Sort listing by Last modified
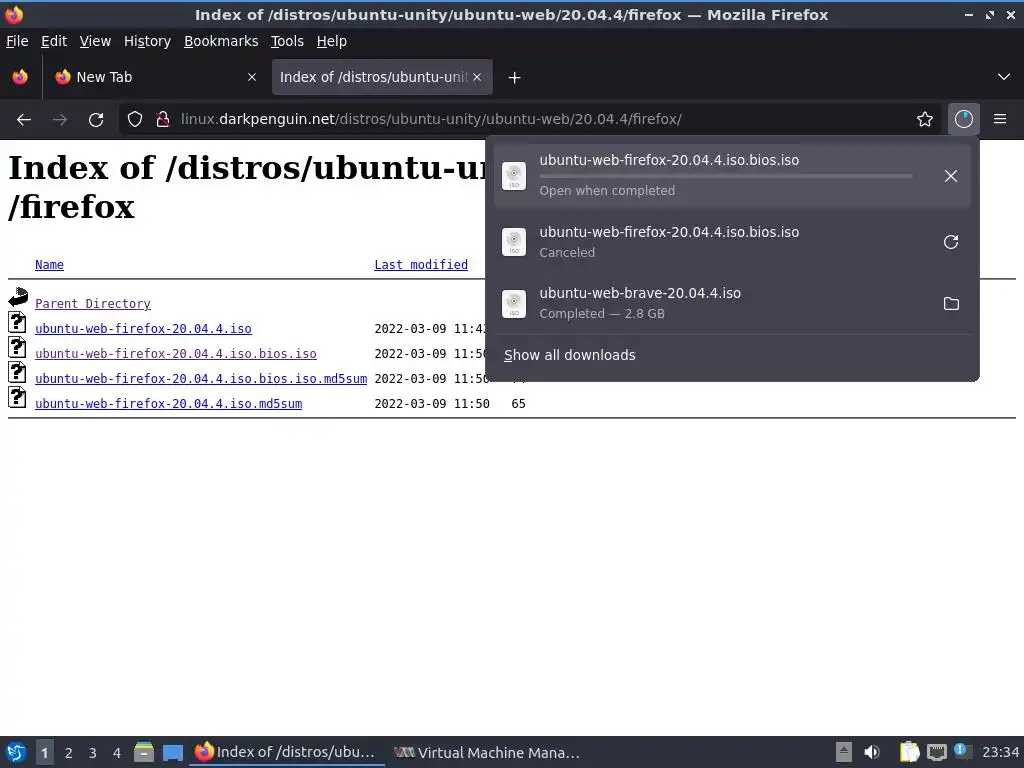This screenshot has height=768, width=1024. (x=421, y=264)
